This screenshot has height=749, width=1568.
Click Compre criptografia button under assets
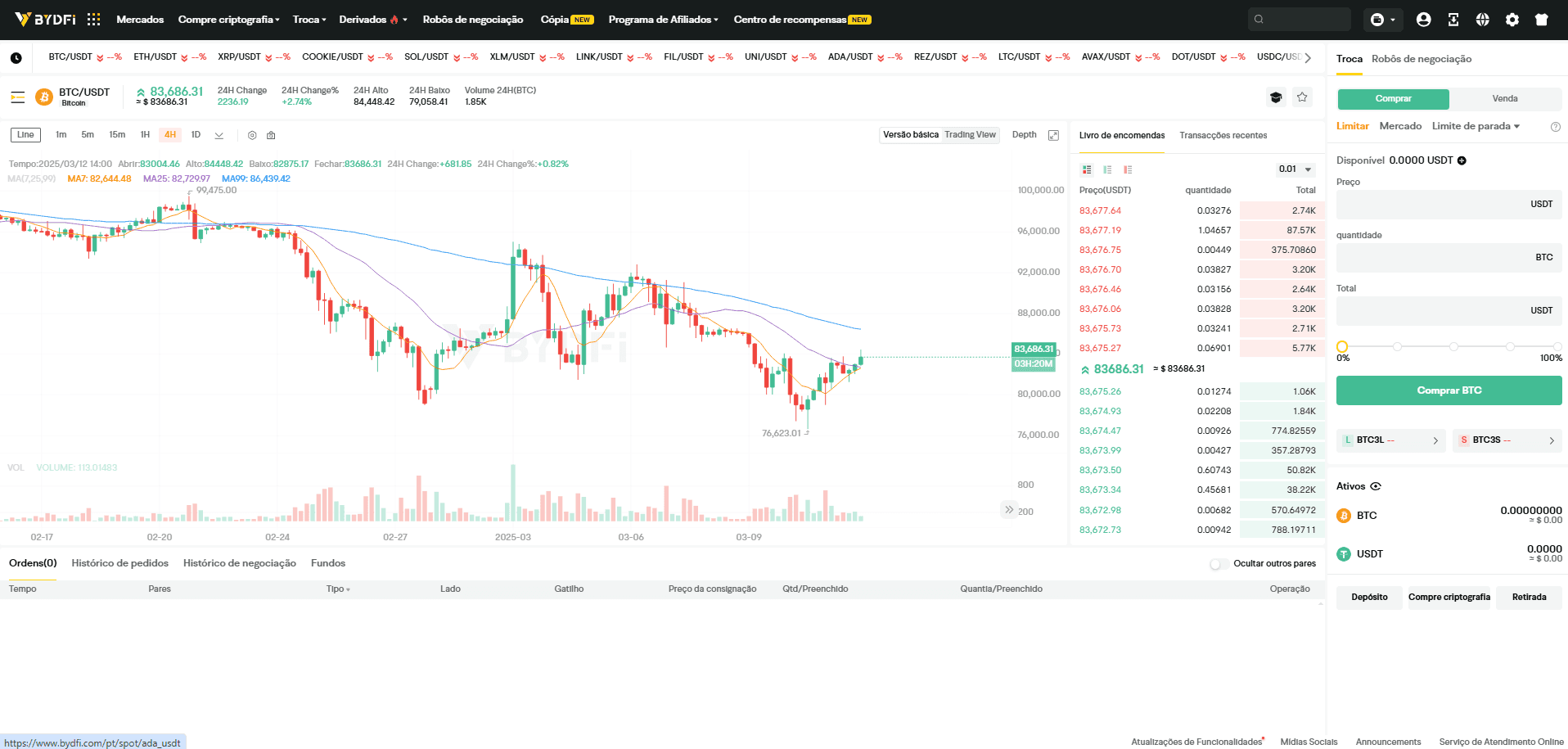[1449, 598]
